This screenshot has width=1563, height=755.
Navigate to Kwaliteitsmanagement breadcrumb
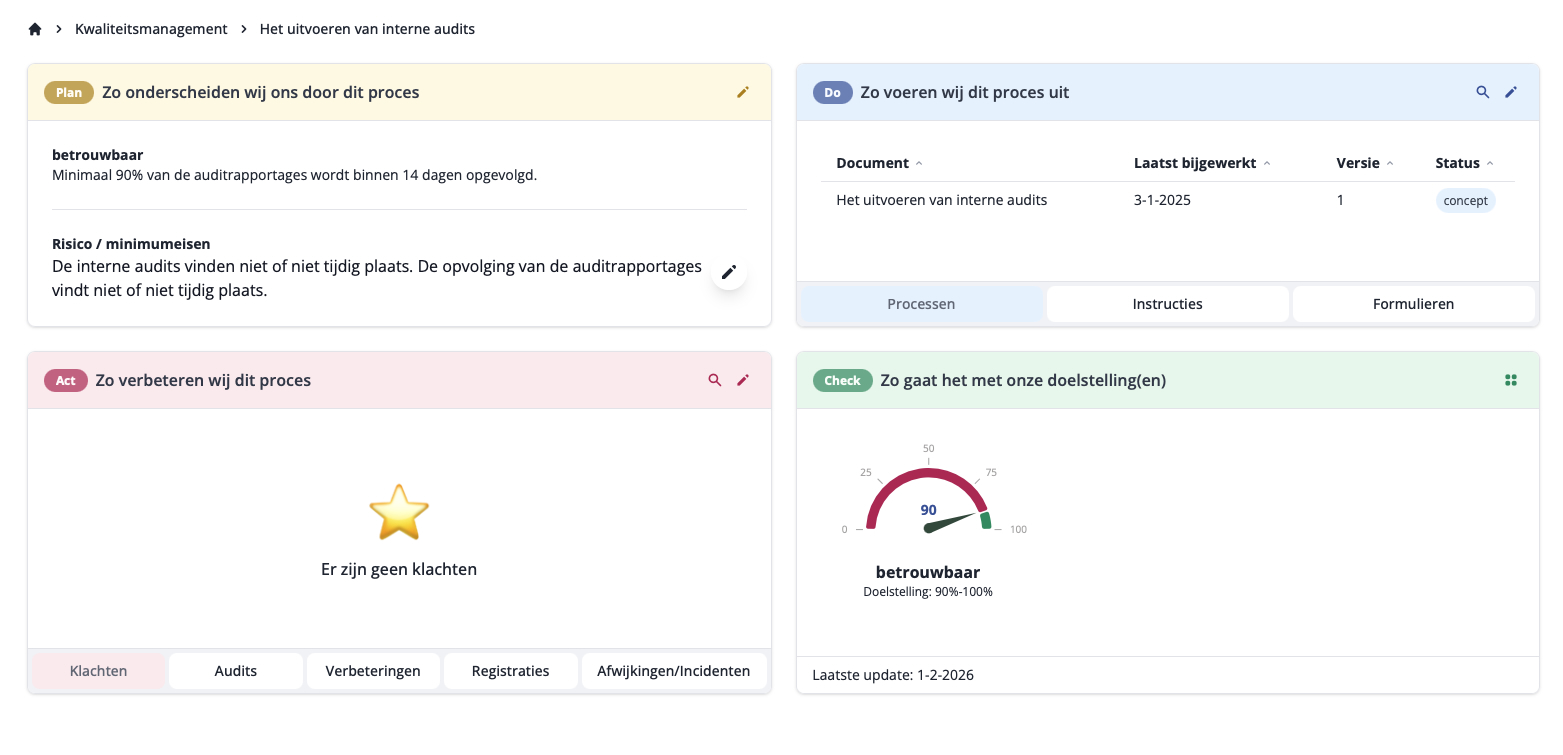151,29
